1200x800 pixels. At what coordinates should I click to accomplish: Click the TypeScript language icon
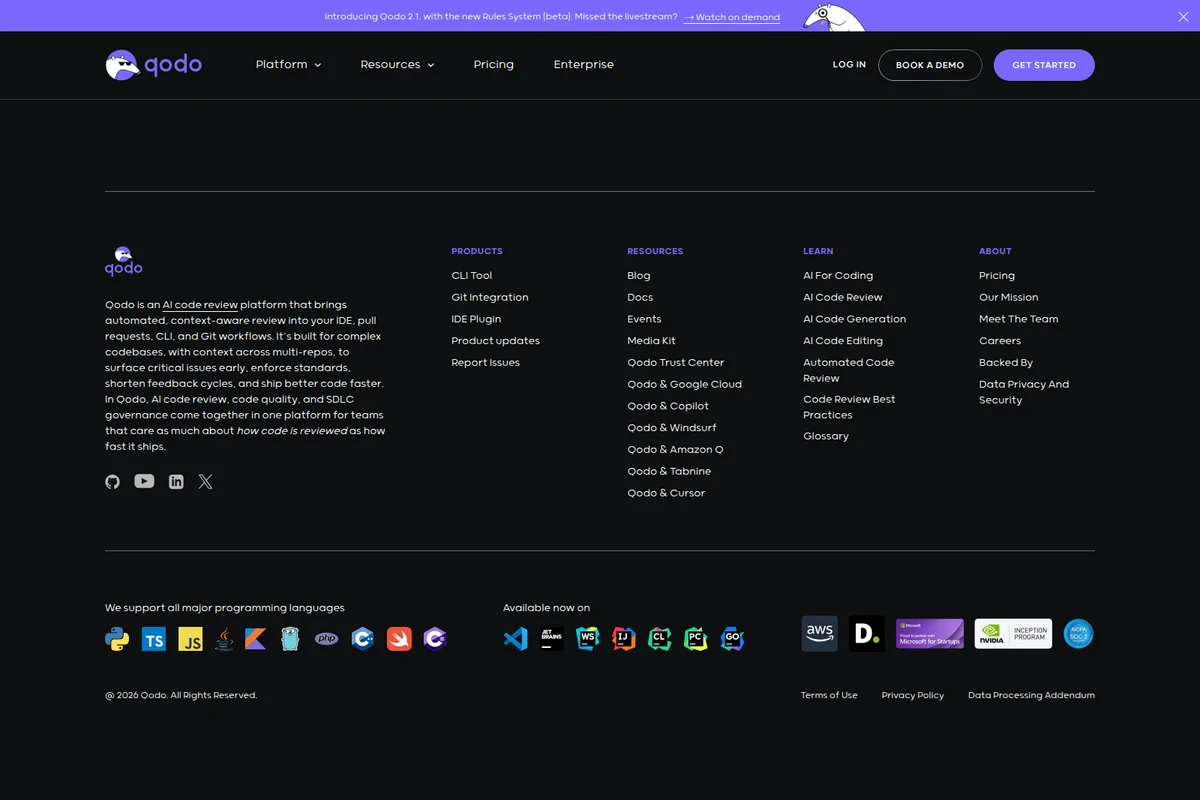pyautogui.click(x=154, y=638)
